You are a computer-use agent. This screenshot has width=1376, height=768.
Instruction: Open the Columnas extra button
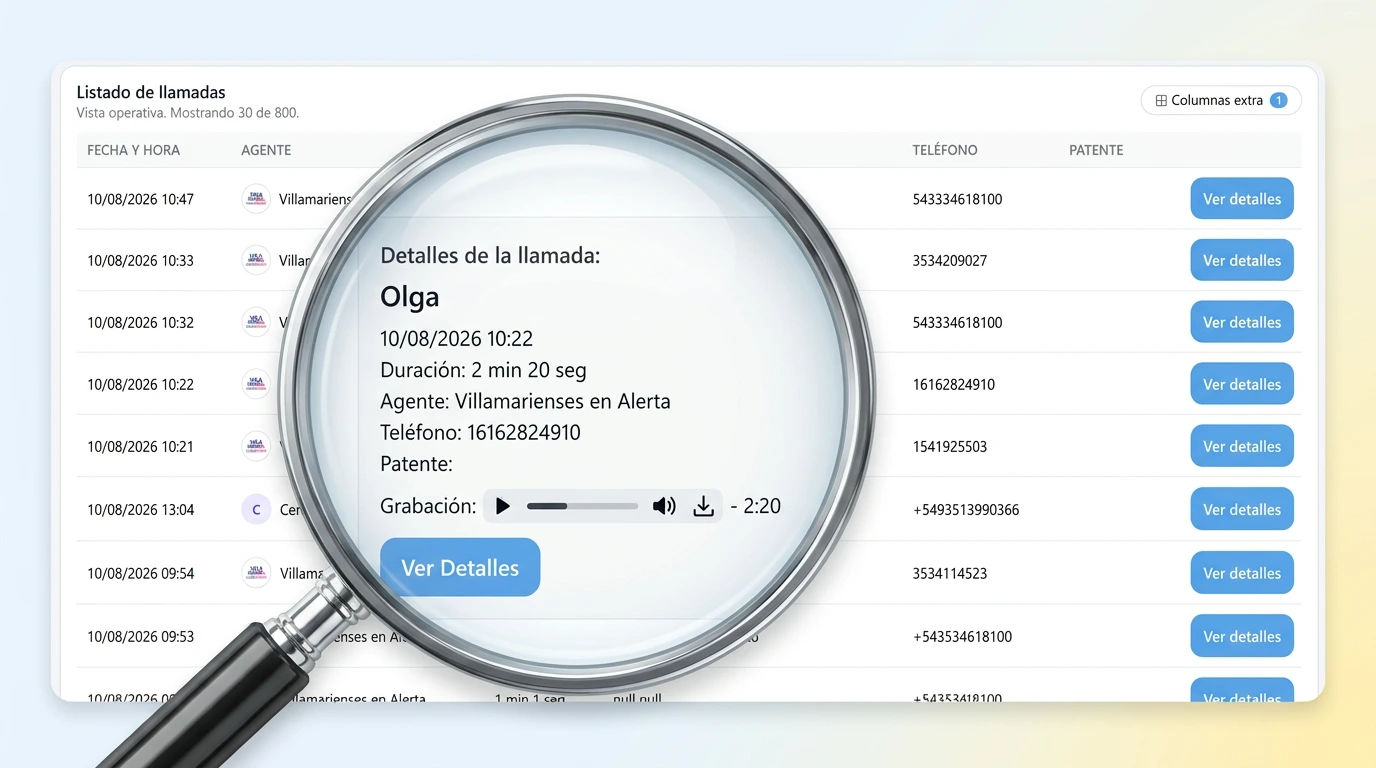[1221, 100]
